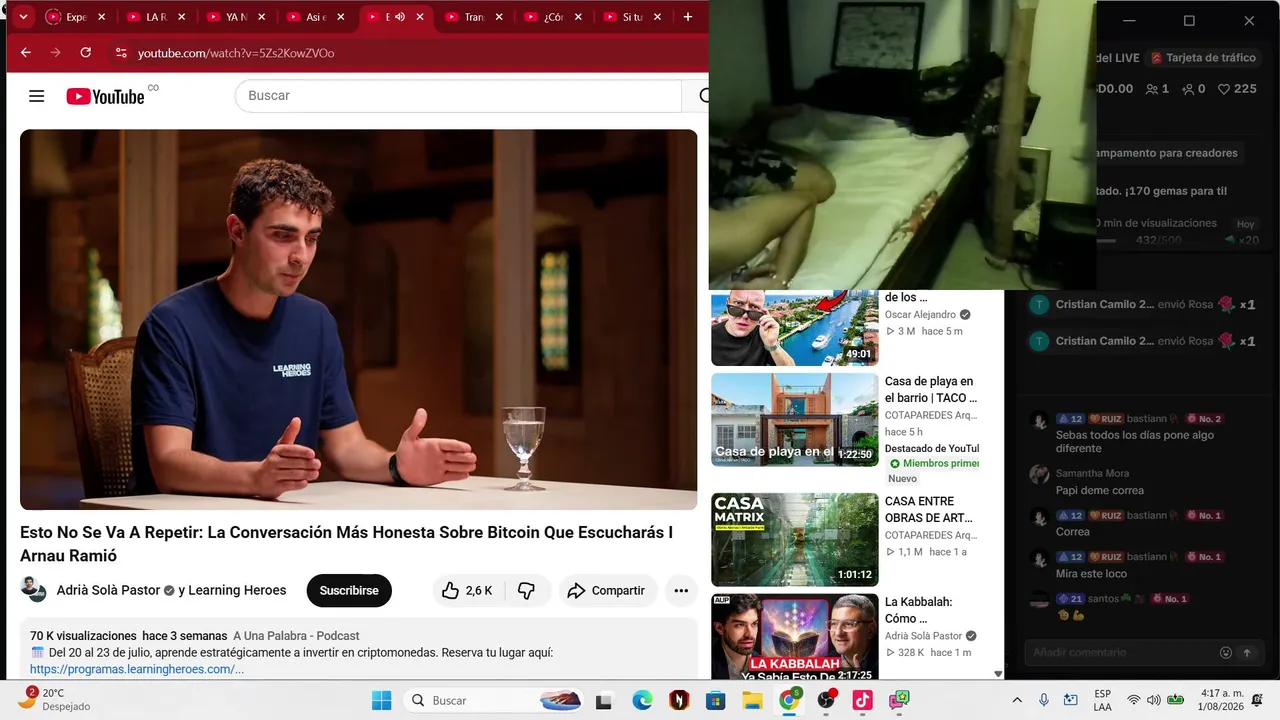Go back to the previous page in Chrome
The height and width of the screenshot is (720, 1280).
tap(26, 53)
